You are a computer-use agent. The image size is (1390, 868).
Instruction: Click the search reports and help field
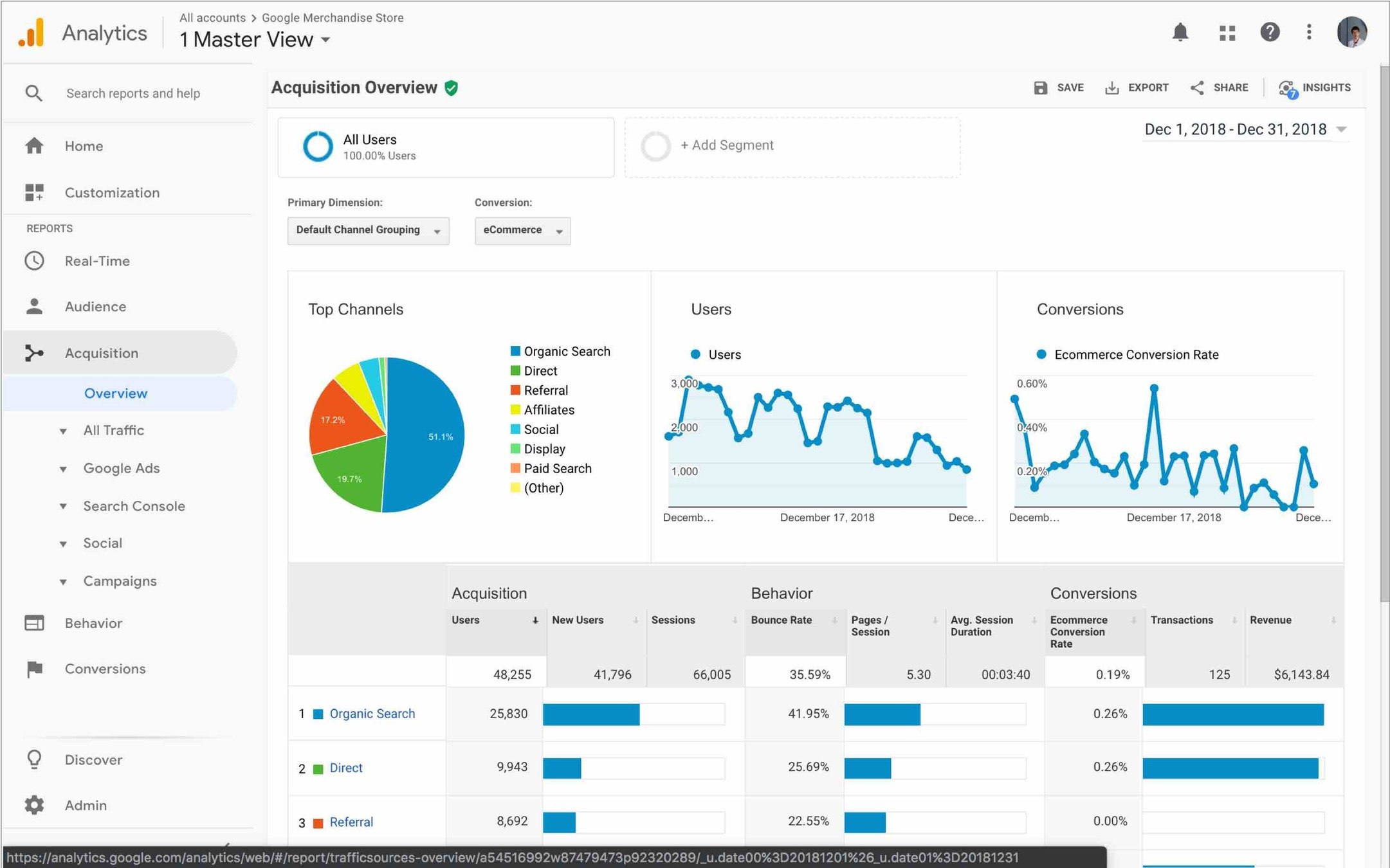point(133,93)
